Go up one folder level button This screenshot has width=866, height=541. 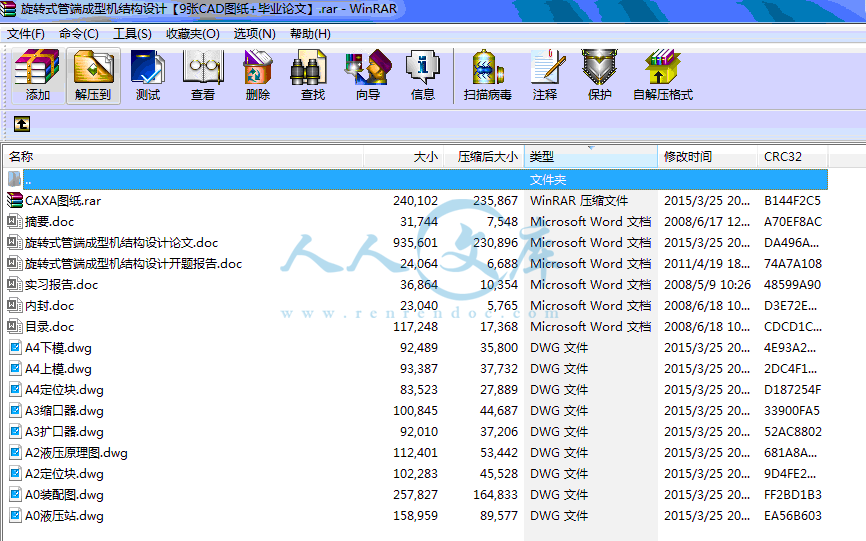coord(22,124)
